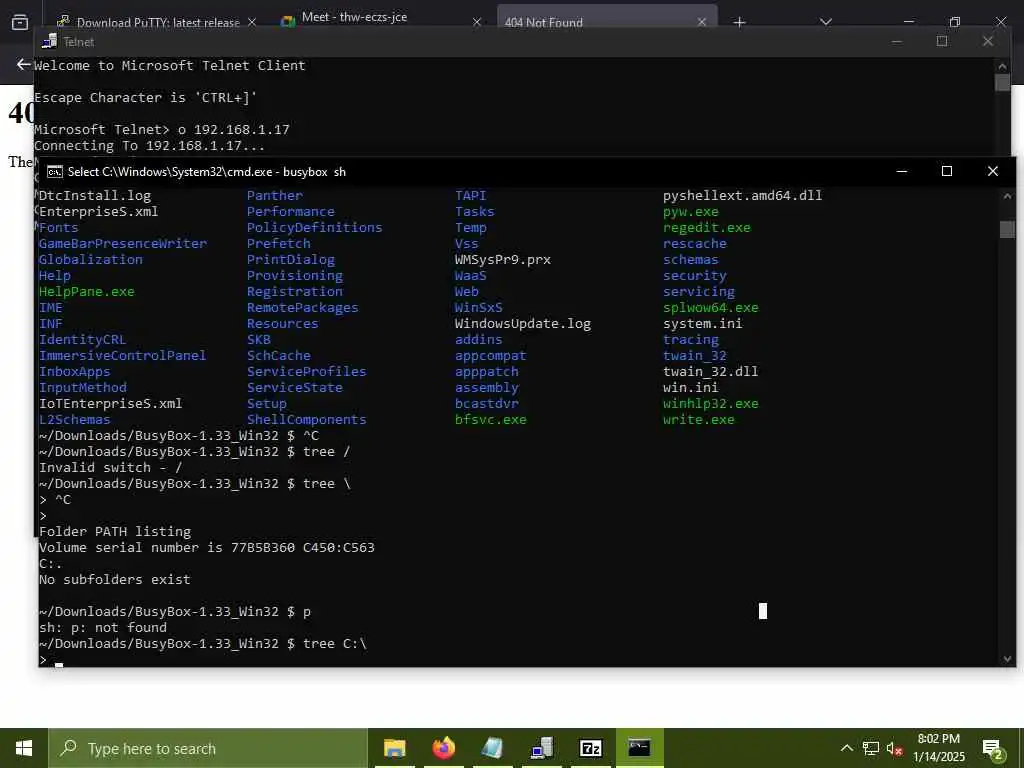Click the WMSysPr9.prx file name
Screen dimensions: 1024x768
coord(504,260)
